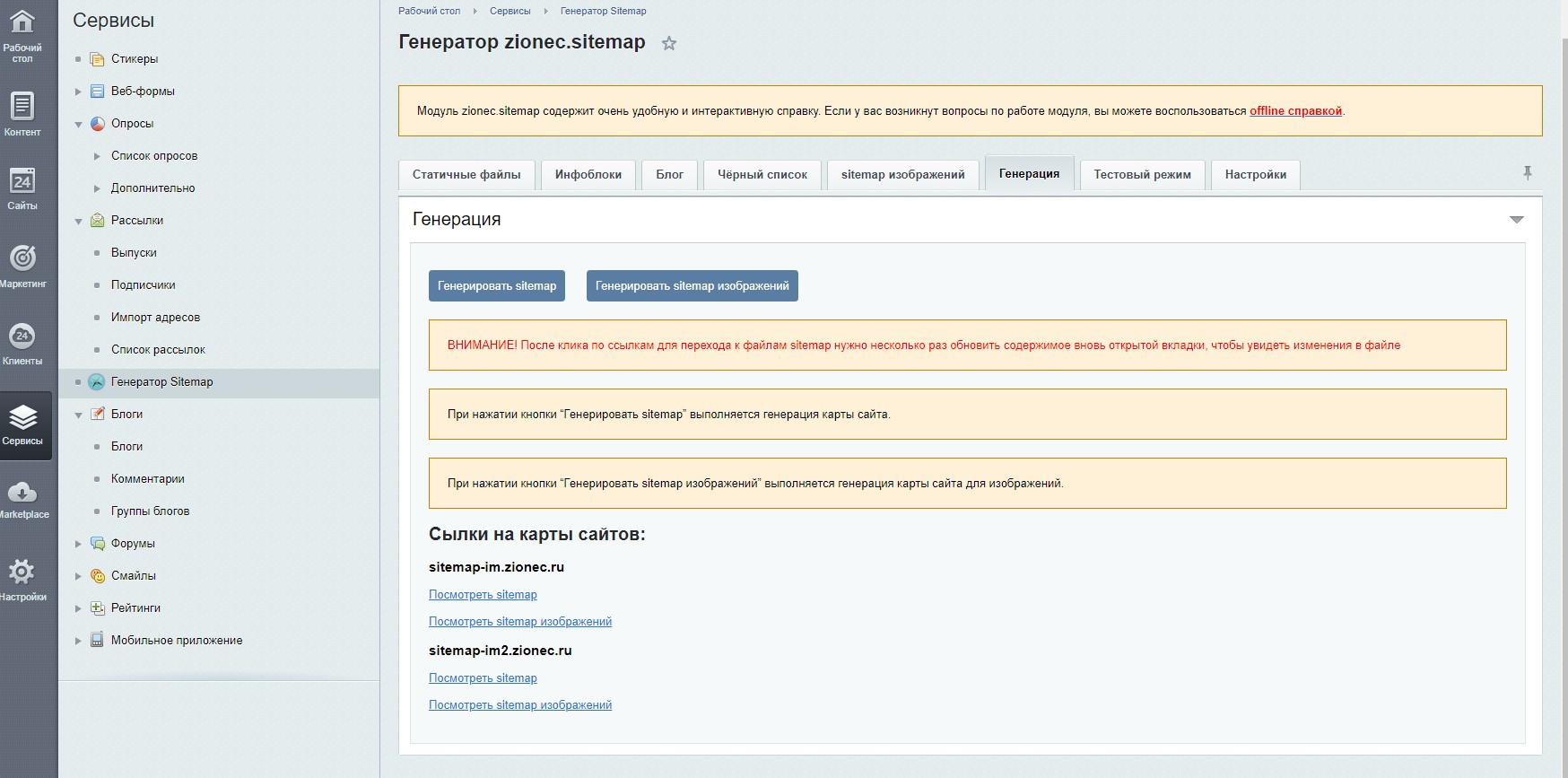Open the Маркетинг sidebar section
The height and width of the screenshot is (778, 1568).
[x=22, y=266]
